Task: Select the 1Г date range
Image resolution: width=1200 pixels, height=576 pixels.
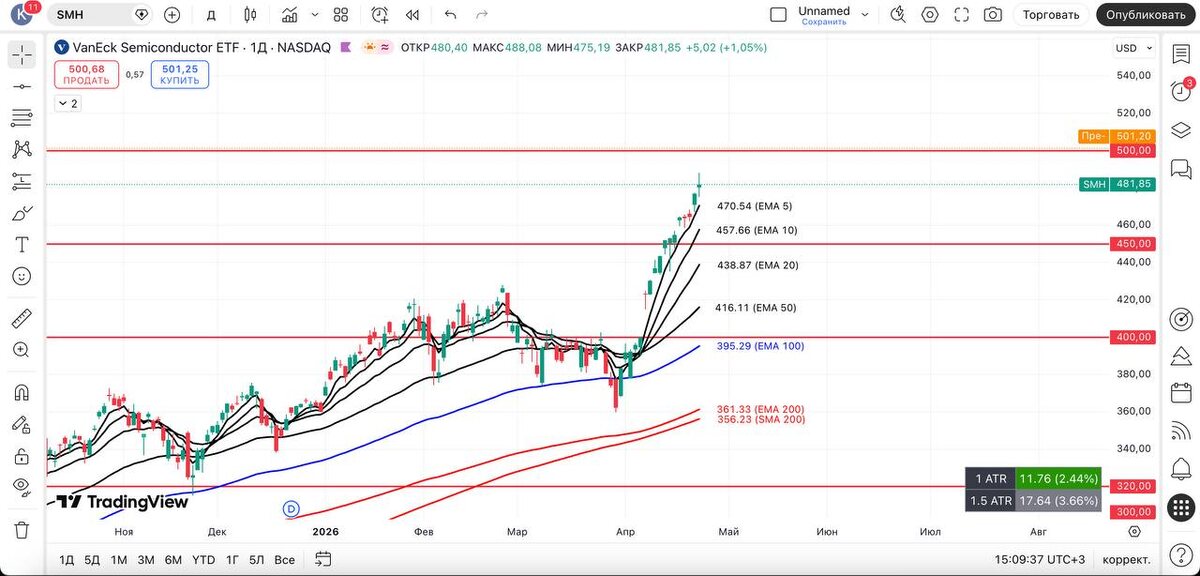Action: click(232, 560)
